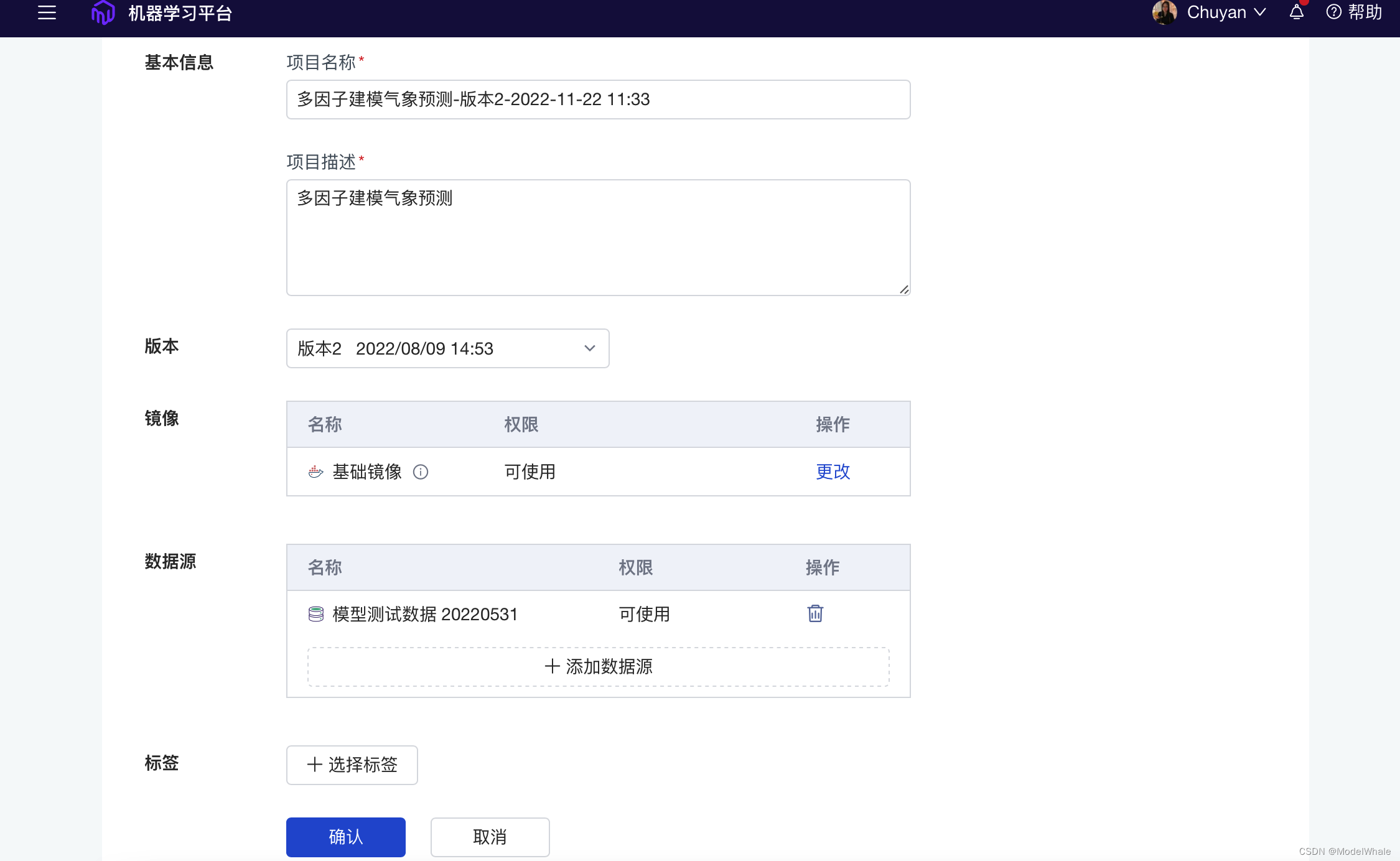The image size is (1400, 861).
Task: Click the platform logo icon
Action: coord(103,12)
